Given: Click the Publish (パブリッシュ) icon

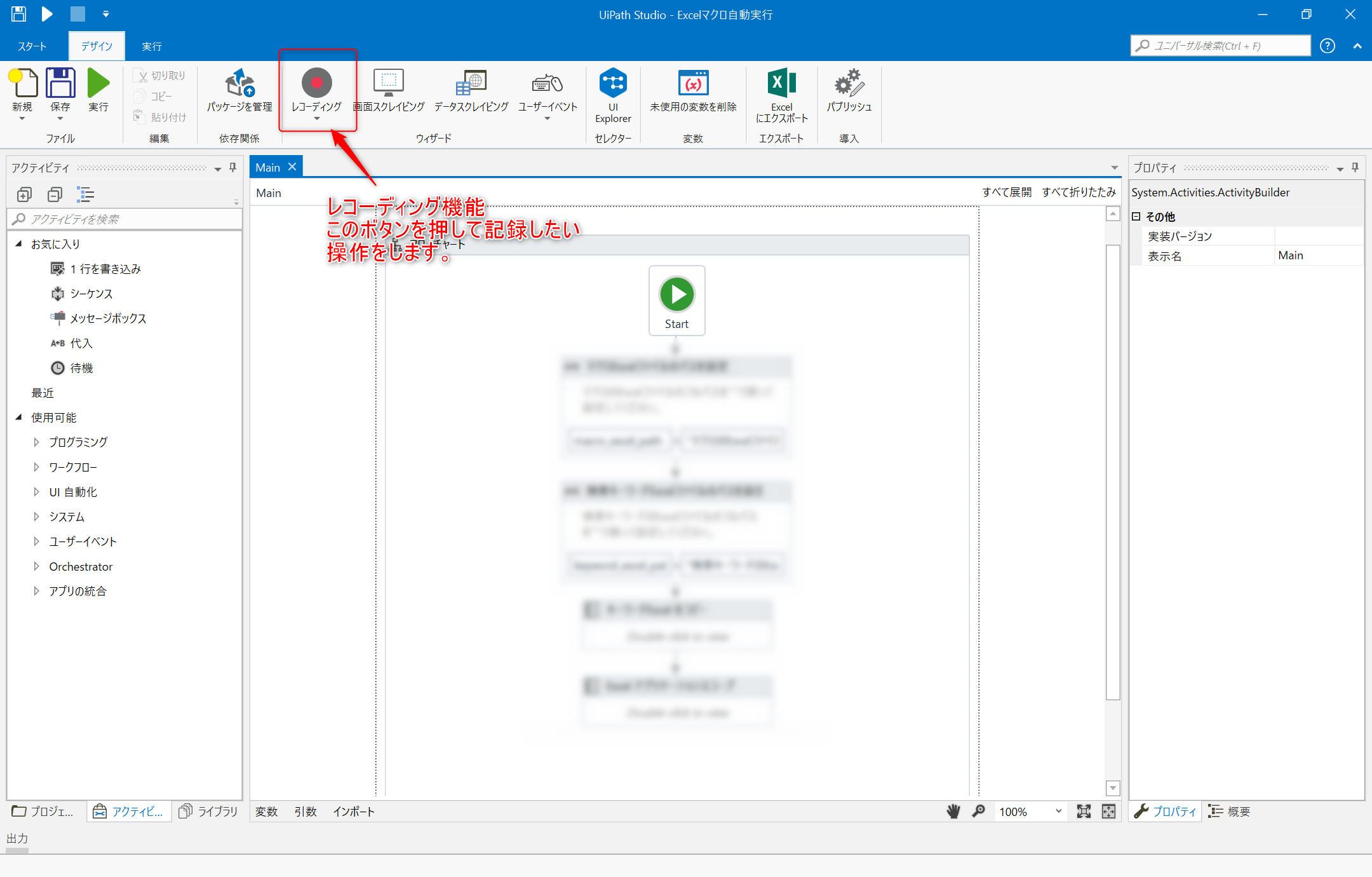Looking at the screenshot, I should 849,83.
